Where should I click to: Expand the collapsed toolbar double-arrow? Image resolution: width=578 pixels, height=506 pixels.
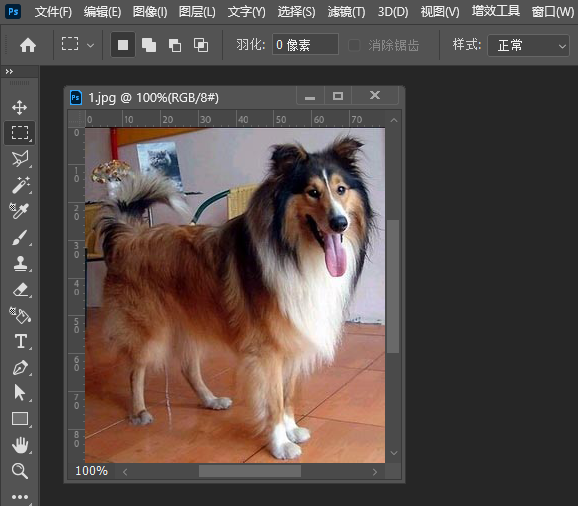click(9, 71)
